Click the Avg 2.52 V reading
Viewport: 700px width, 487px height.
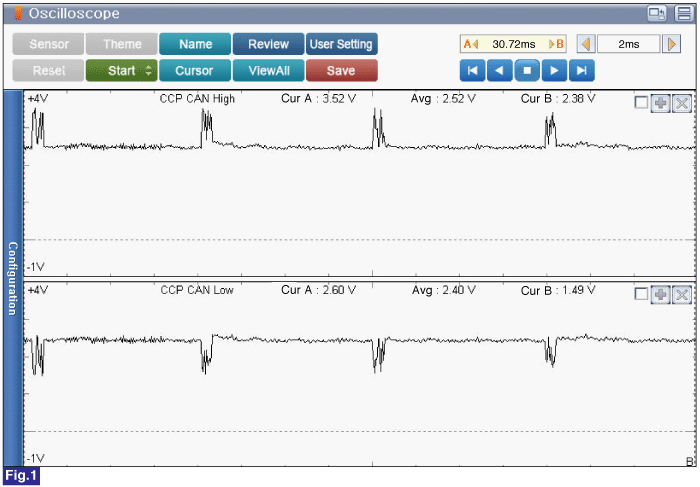coord(443,99)
